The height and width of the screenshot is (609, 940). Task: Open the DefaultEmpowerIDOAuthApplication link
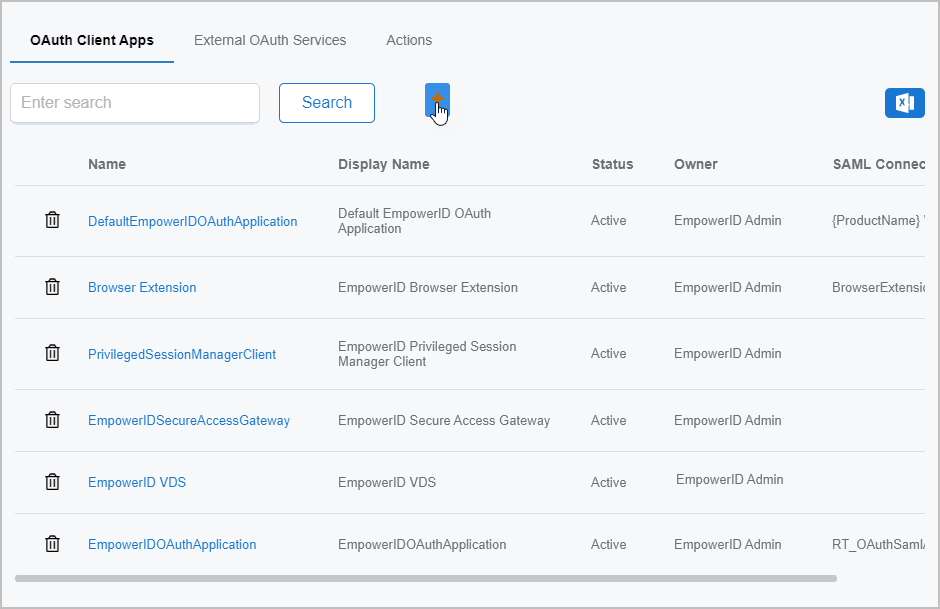point(192,222)
